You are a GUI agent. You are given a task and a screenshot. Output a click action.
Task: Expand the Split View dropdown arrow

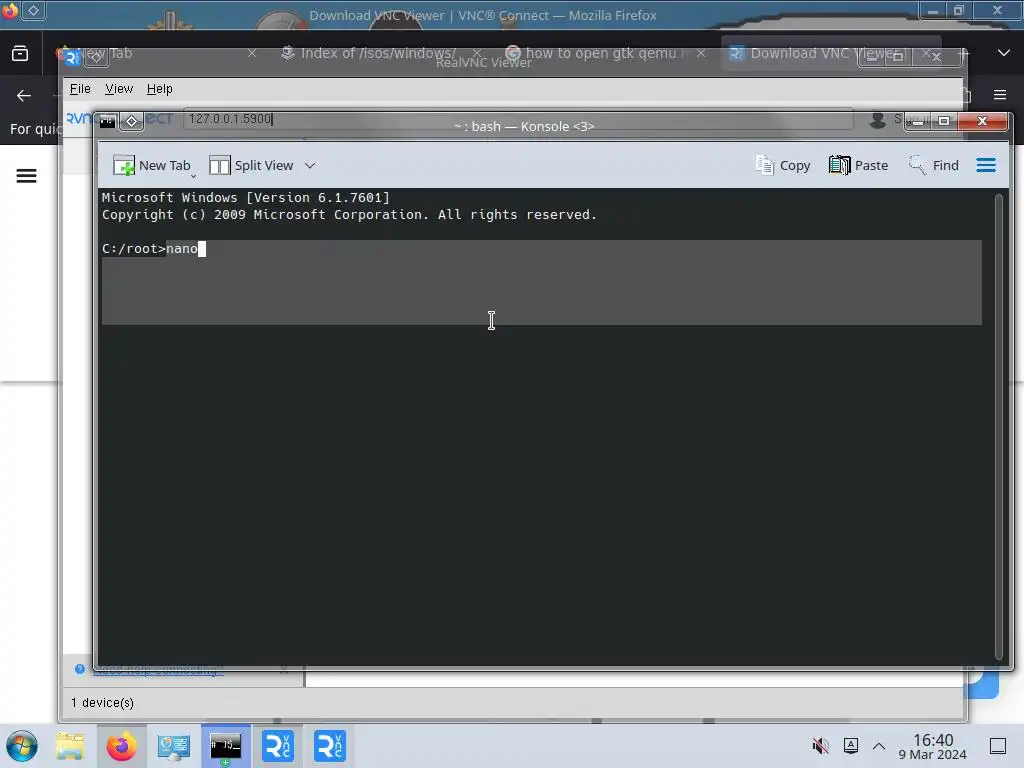310,166
